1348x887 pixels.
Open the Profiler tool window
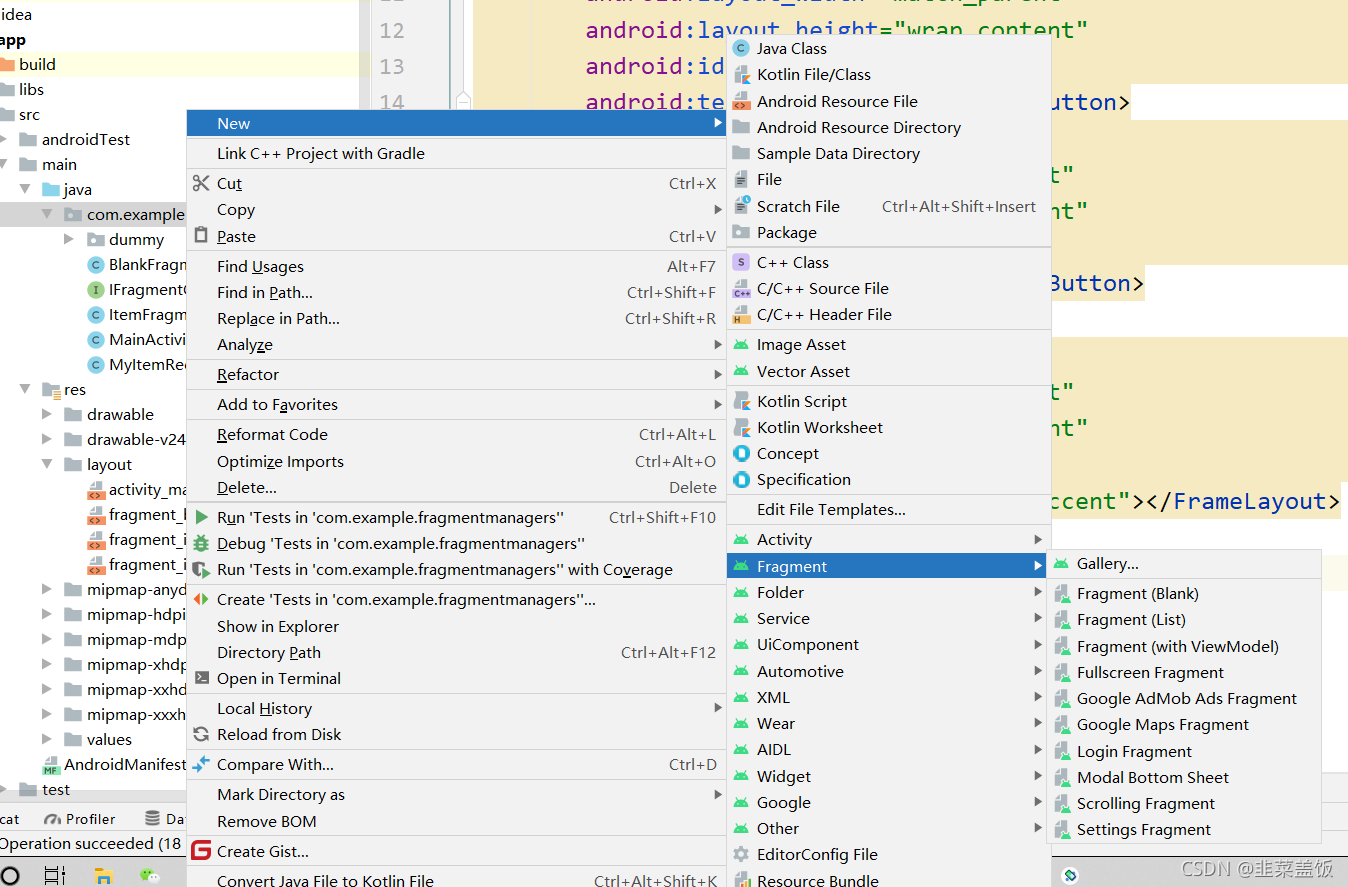tap(80, 819)
